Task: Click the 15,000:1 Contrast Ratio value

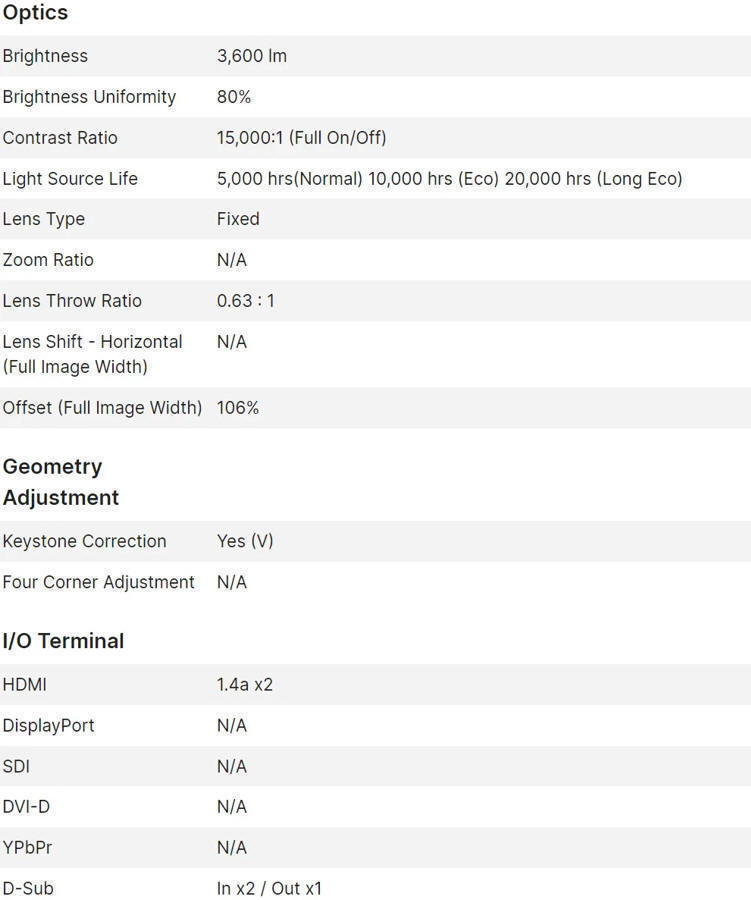Action: pyautogui.click(x=301, y=138)
